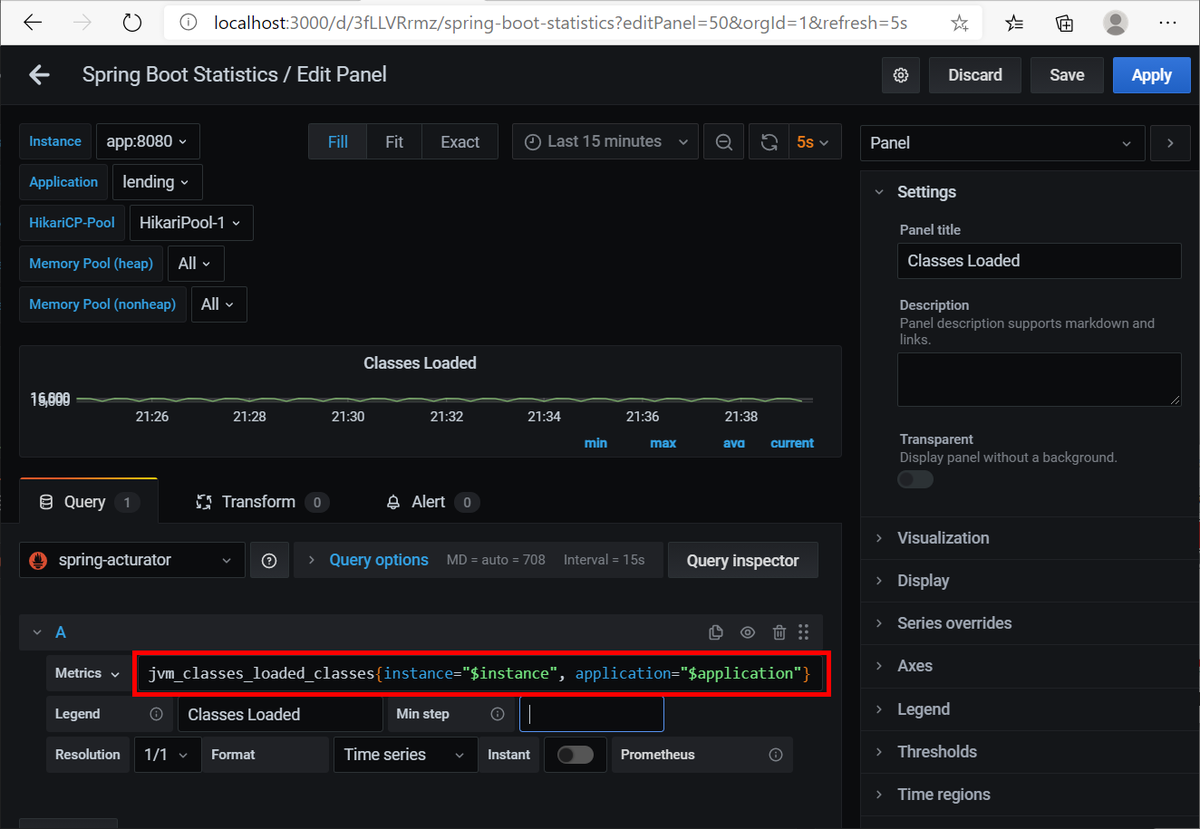1200x829 pixels.
Task: Zoom out time range with magnifier icon
Action: coord(724,142)
